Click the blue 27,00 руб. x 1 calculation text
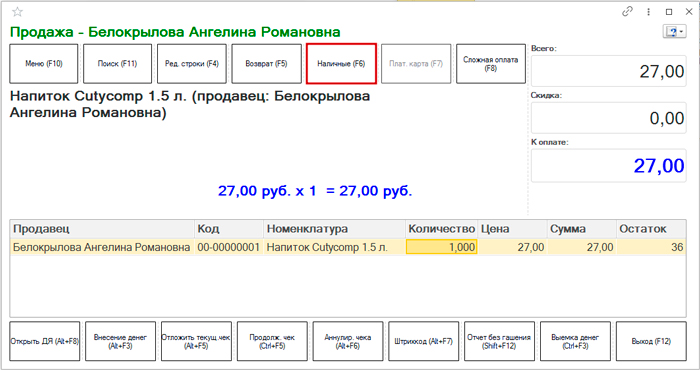Screen dimensions: 700x370 (x=315, y=191)
